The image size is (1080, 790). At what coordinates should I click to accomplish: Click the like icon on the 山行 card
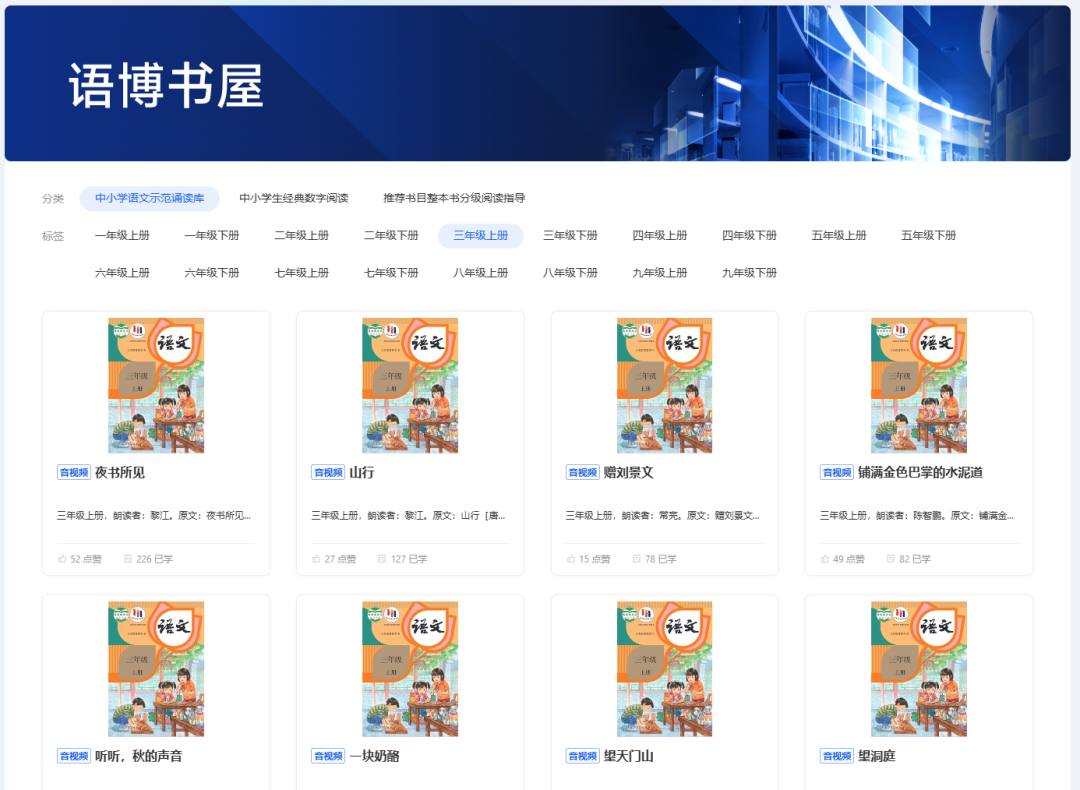pos(314,559)
